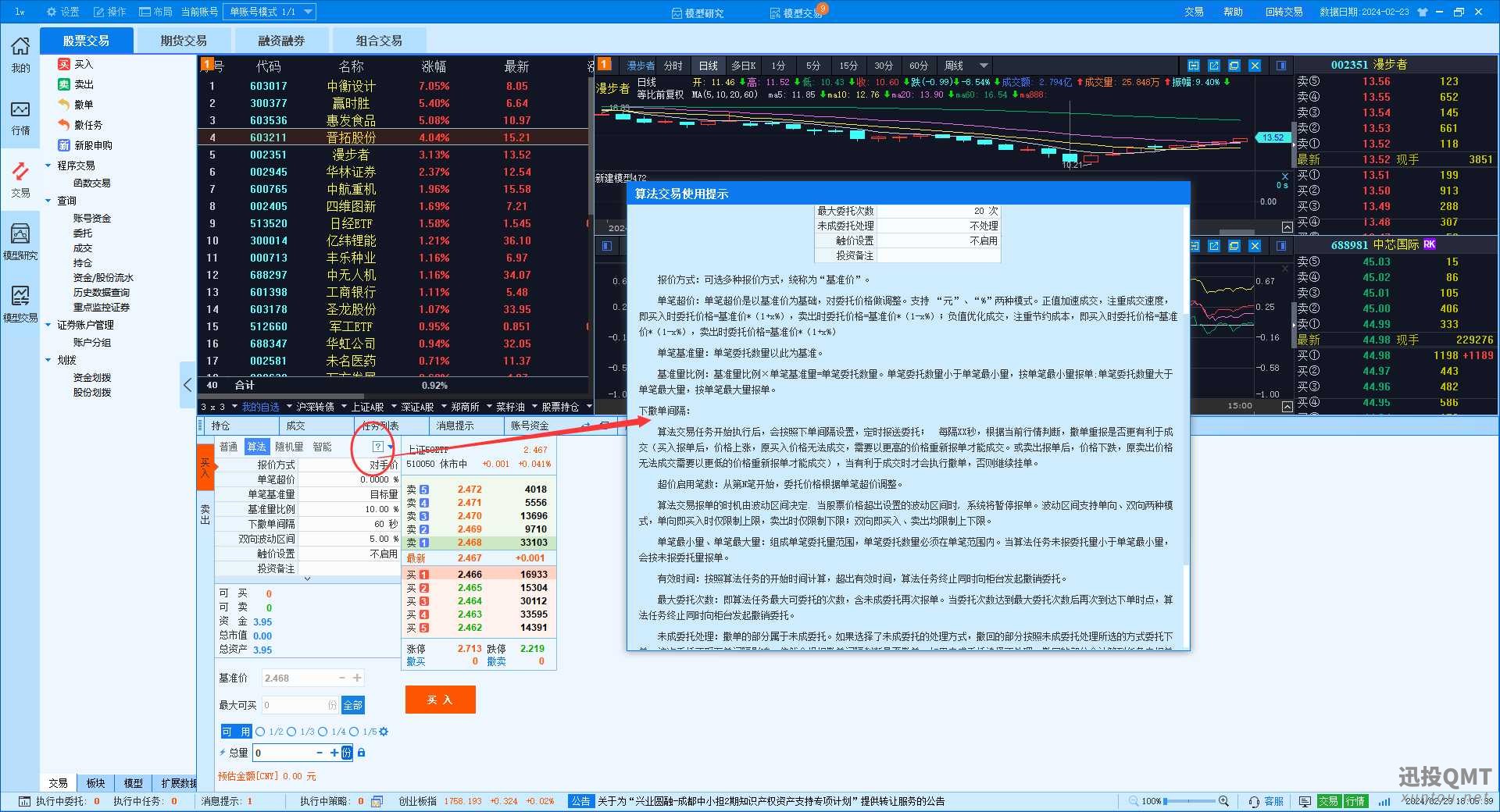The height and width of the screenshot is (812, 1500).
Task: Click the signal strength bars icon
Action: [1384, 801]
